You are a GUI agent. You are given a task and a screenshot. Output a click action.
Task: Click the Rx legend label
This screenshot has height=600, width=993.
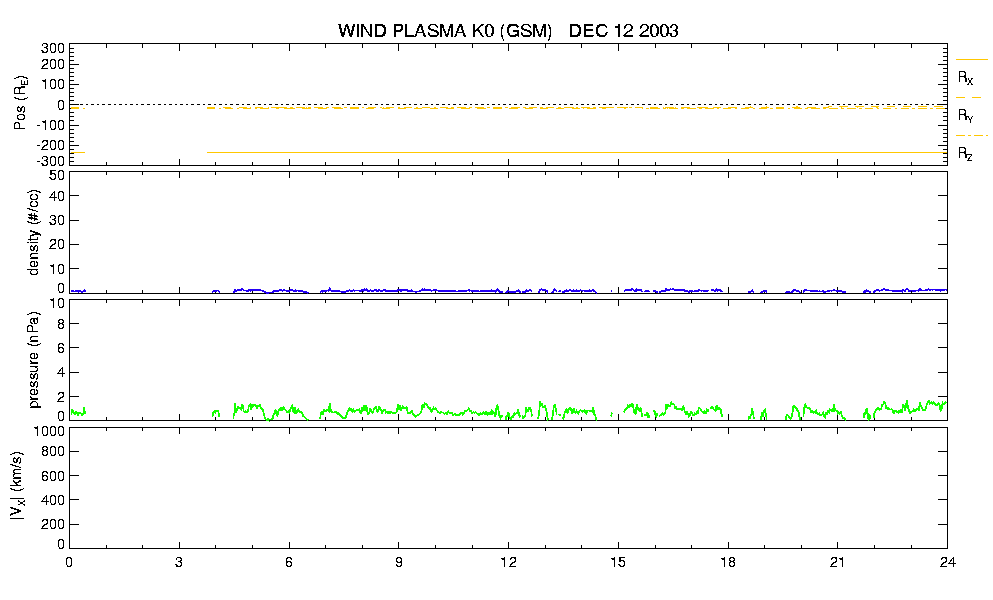click(965, 78)
